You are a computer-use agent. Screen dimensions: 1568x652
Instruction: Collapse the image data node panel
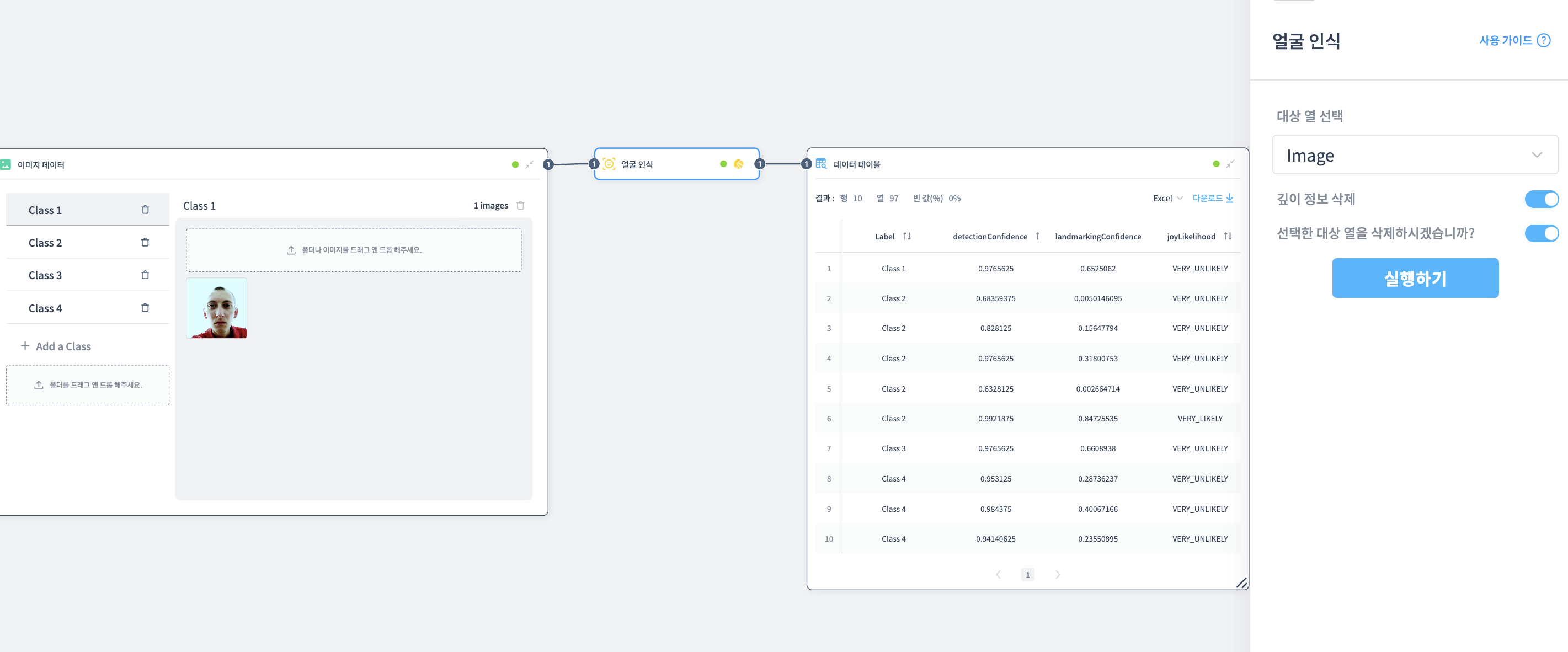point(530,164)
